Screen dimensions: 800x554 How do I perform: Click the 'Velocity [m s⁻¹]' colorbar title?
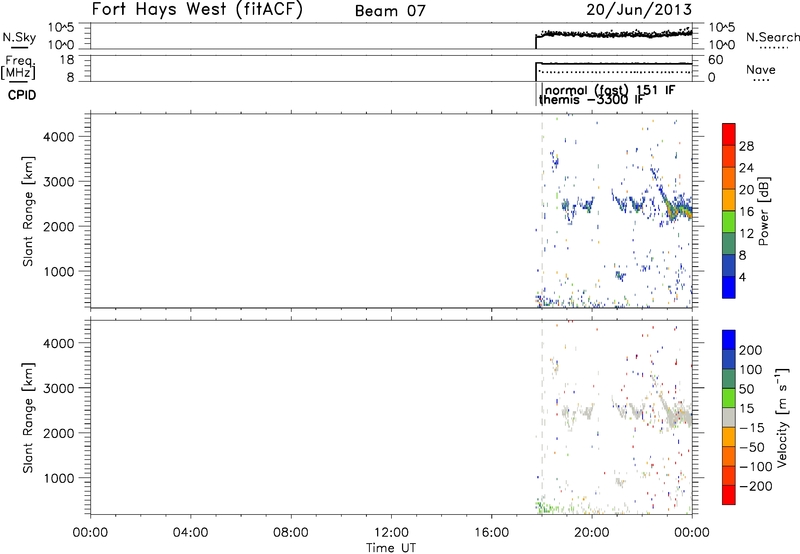(782, 417)
